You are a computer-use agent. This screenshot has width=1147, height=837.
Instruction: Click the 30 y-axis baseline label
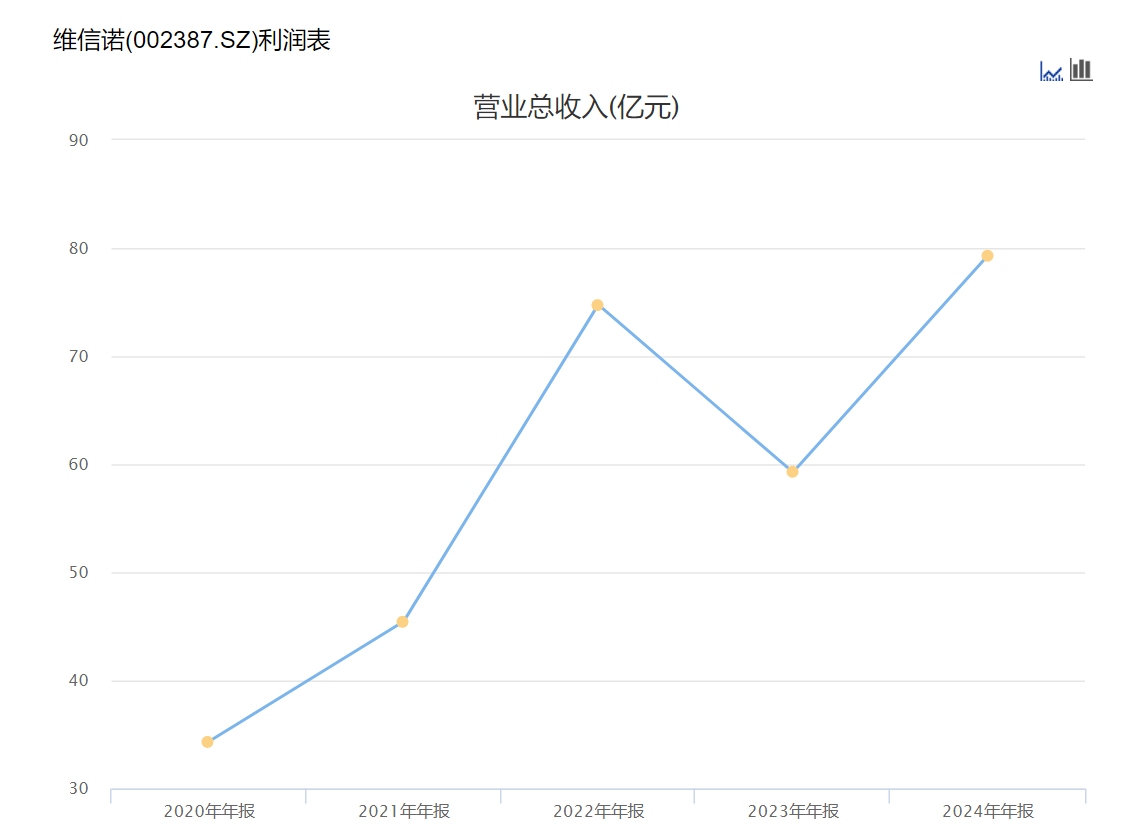[x=79, y=788]
